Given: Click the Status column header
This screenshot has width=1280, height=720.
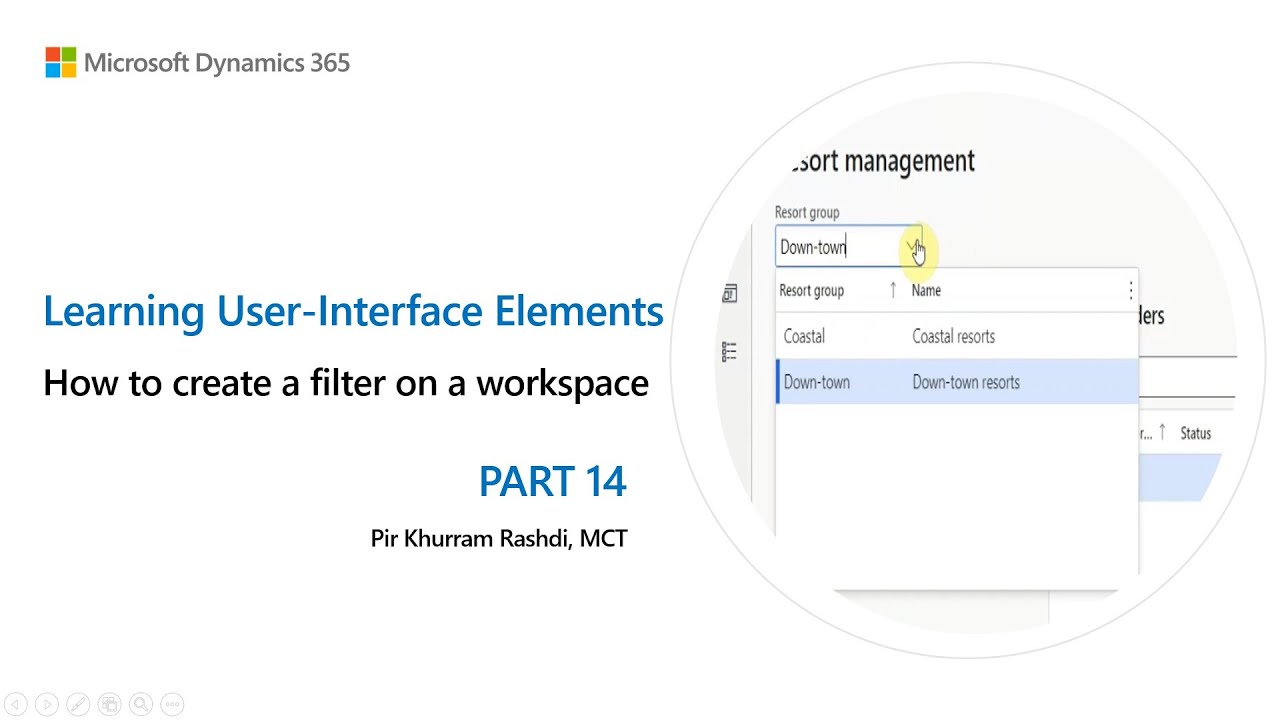Looking at the screenshot, I should pos(1195,433).
